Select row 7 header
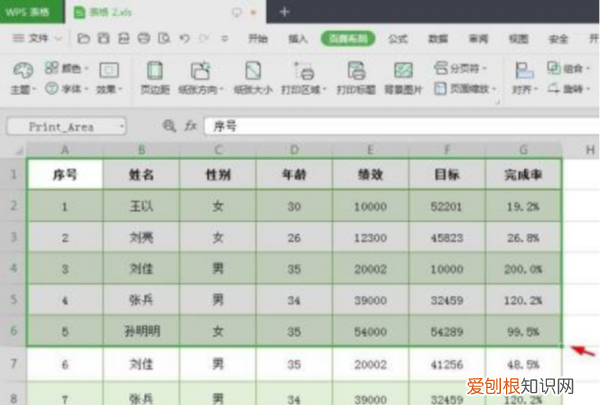The width and height of the screenshot is (600, 405). tap(13, 363)
